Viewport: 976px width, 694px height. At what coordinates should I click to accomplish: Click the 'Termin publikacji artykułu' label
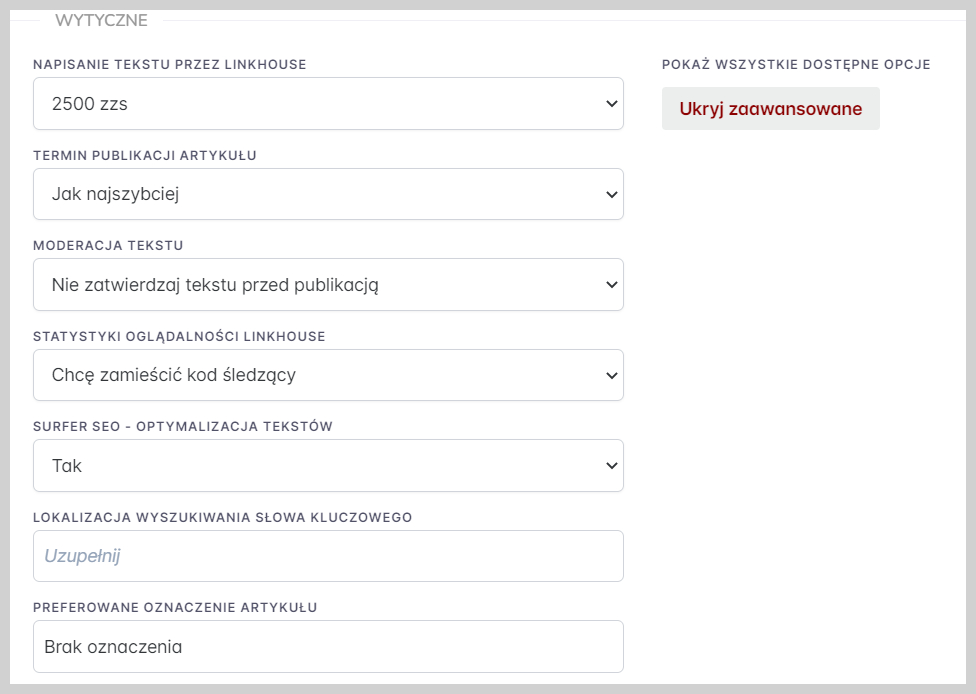click(x=145, y=156)
